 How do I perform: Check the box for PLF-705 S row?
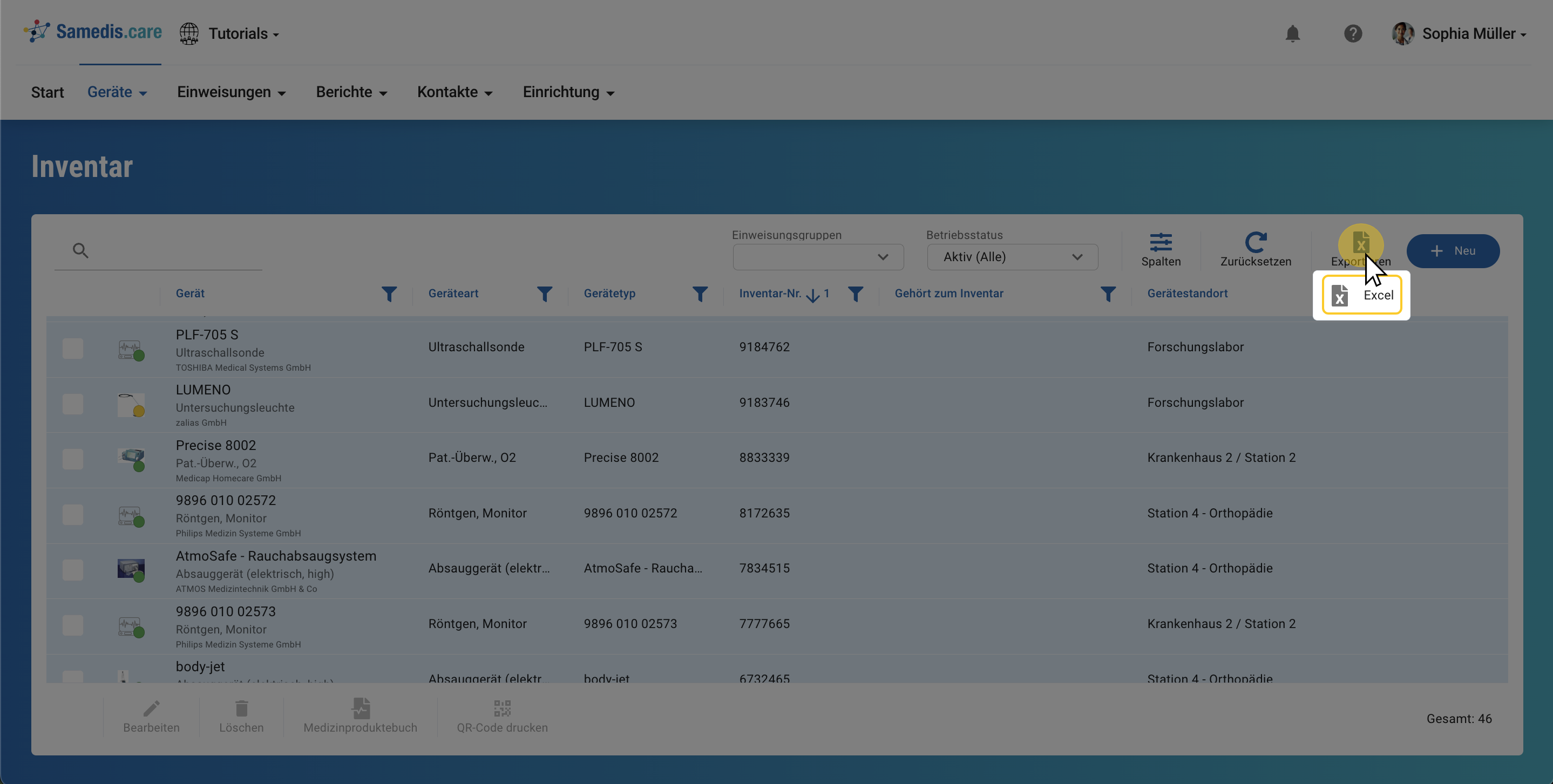click(x=73, y=349)
